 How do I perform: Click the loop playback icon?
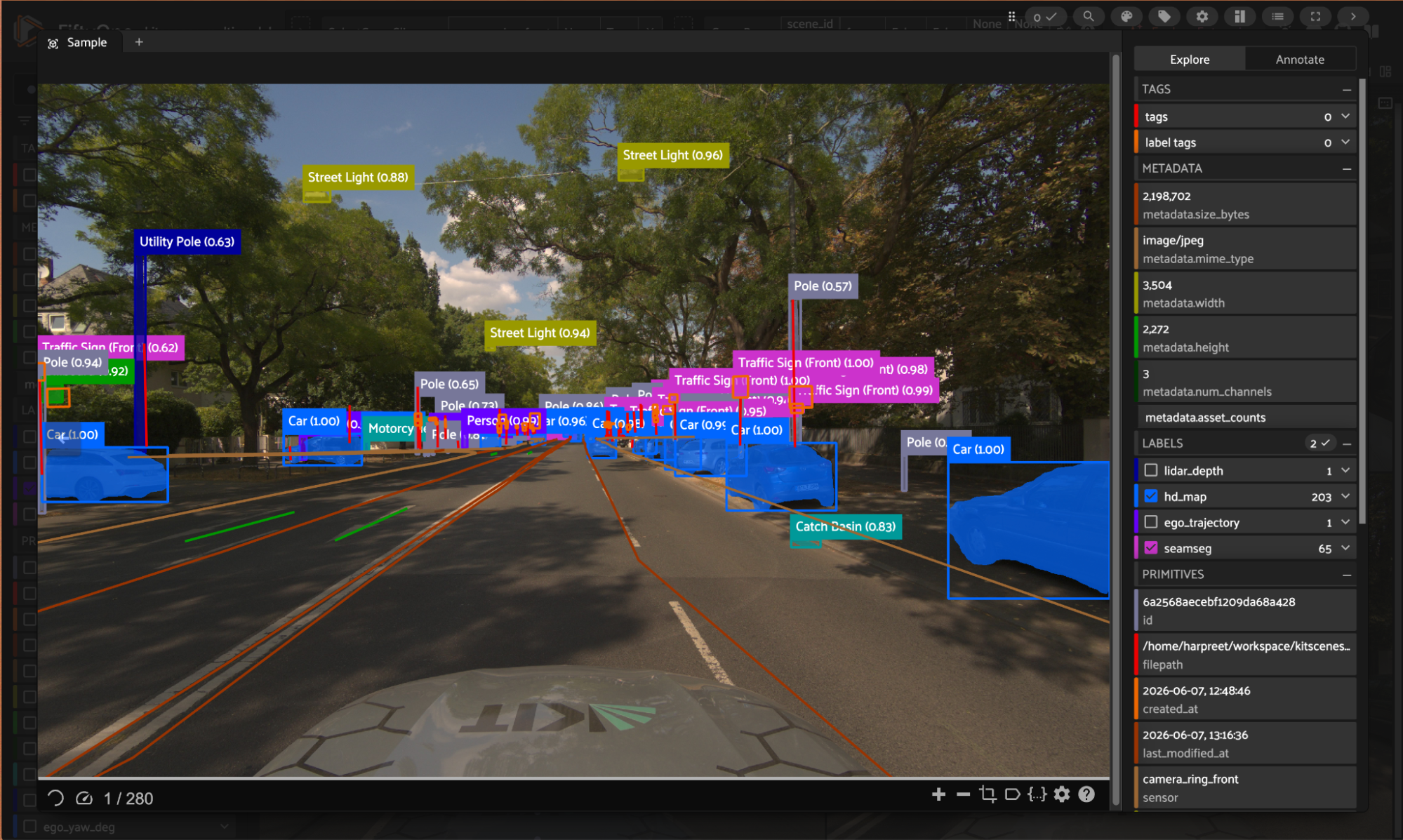[55, 798]
